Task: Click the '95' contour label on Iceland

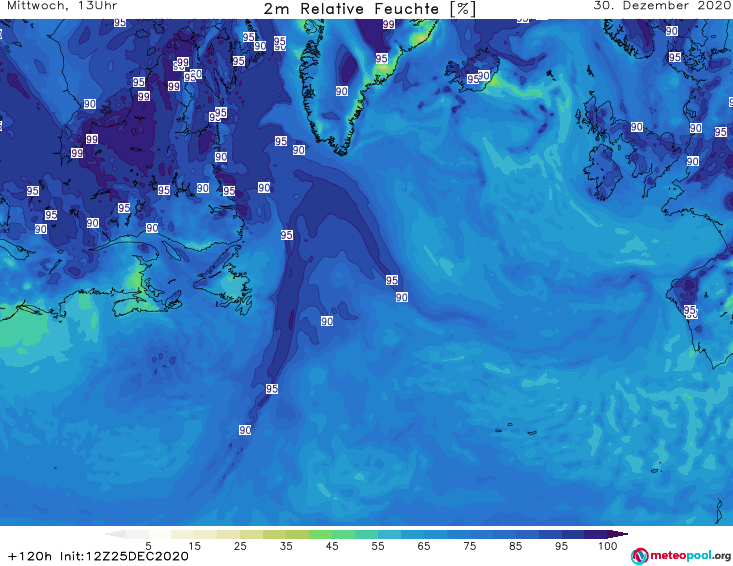Action: pyautogui.click(x=473, y=79)
